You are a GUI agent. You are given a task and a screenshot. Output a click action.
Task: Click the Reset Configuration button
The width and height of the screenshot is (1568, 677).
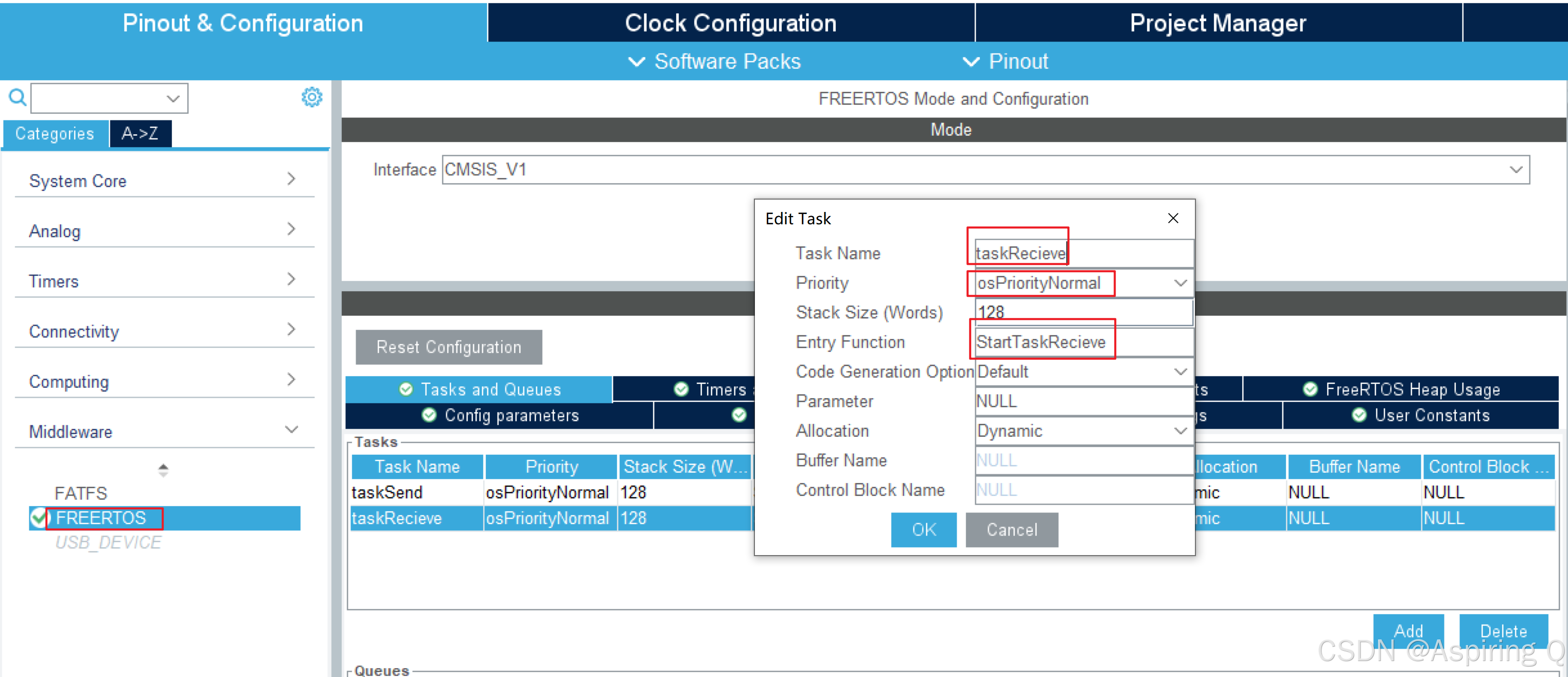click(449, 347)
